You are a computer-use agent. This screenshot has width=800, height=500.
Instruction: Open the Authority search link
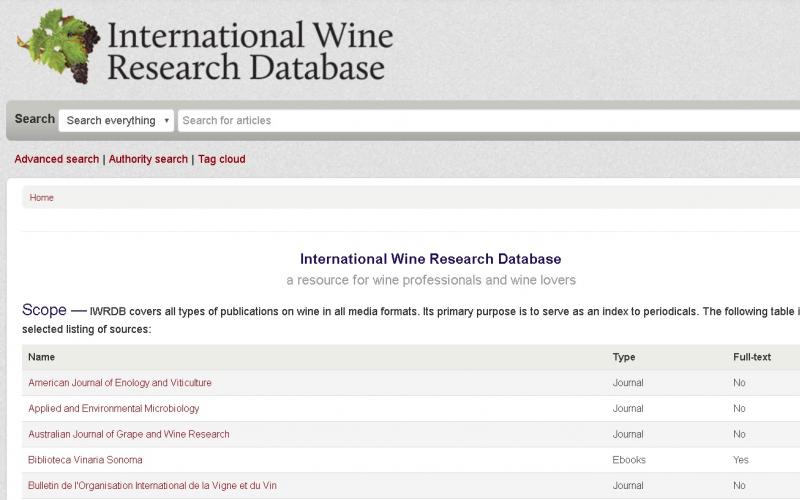click(x=148, y=159)
